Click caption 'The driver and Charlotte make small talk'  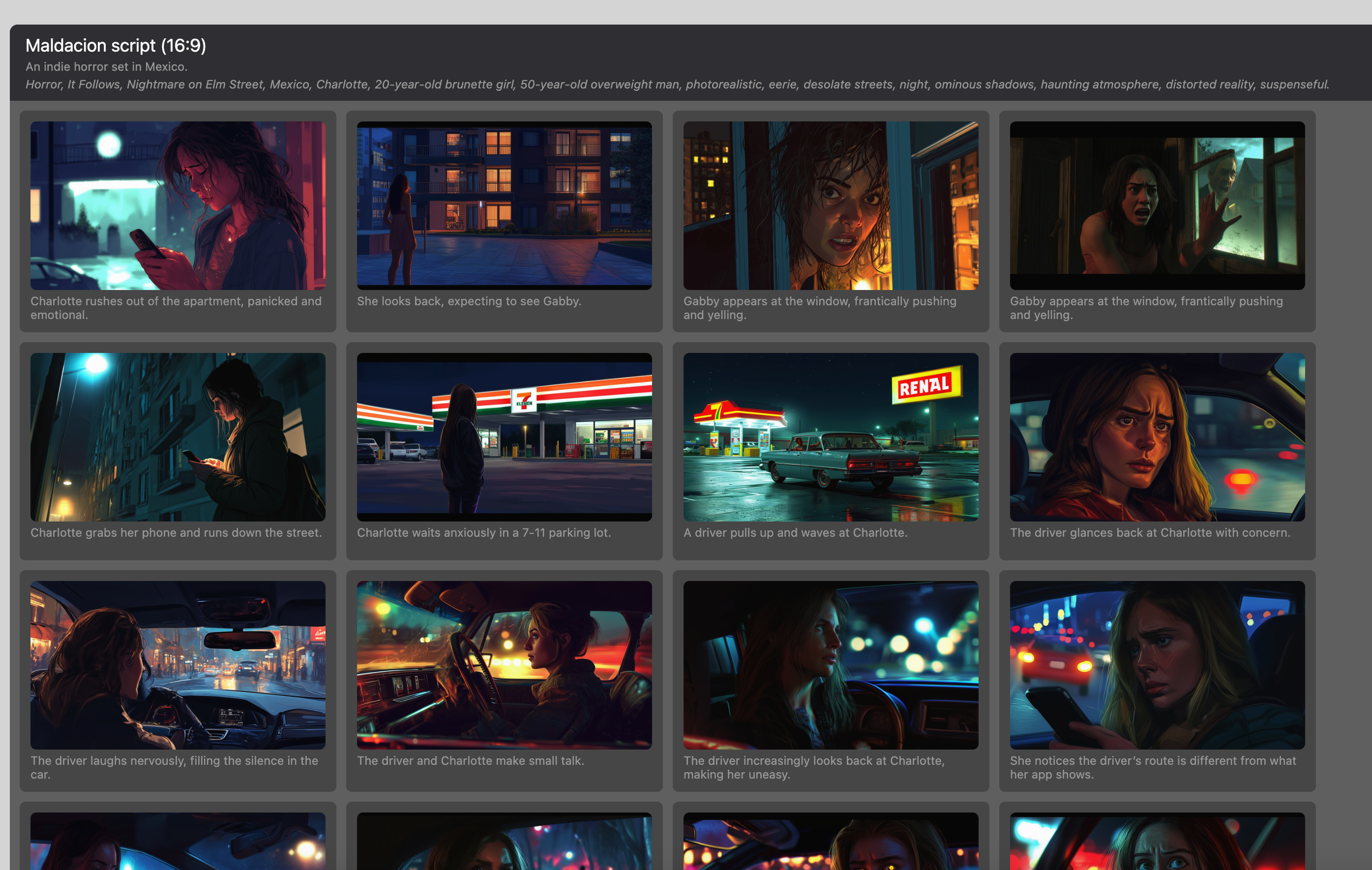point(470,761)
